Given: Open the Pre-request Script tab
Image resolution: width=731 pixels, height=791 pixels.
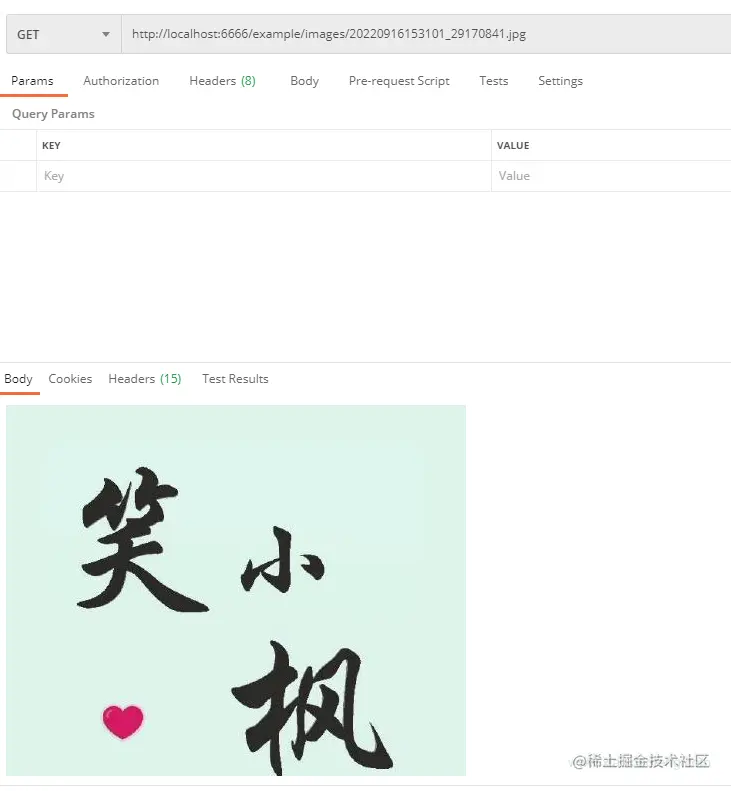Looking at the screenshot, I should [x=399, y=81].
